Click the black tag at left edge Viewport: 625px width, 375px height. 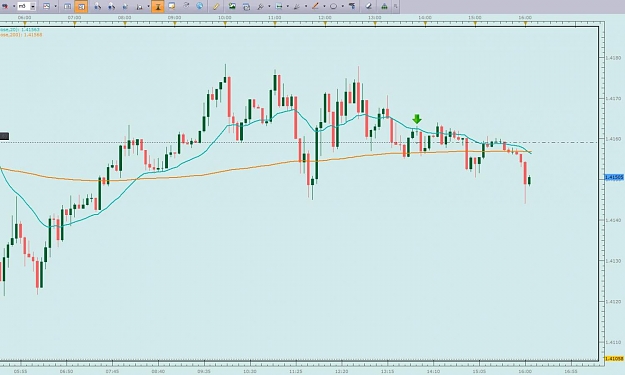point(4,136)
